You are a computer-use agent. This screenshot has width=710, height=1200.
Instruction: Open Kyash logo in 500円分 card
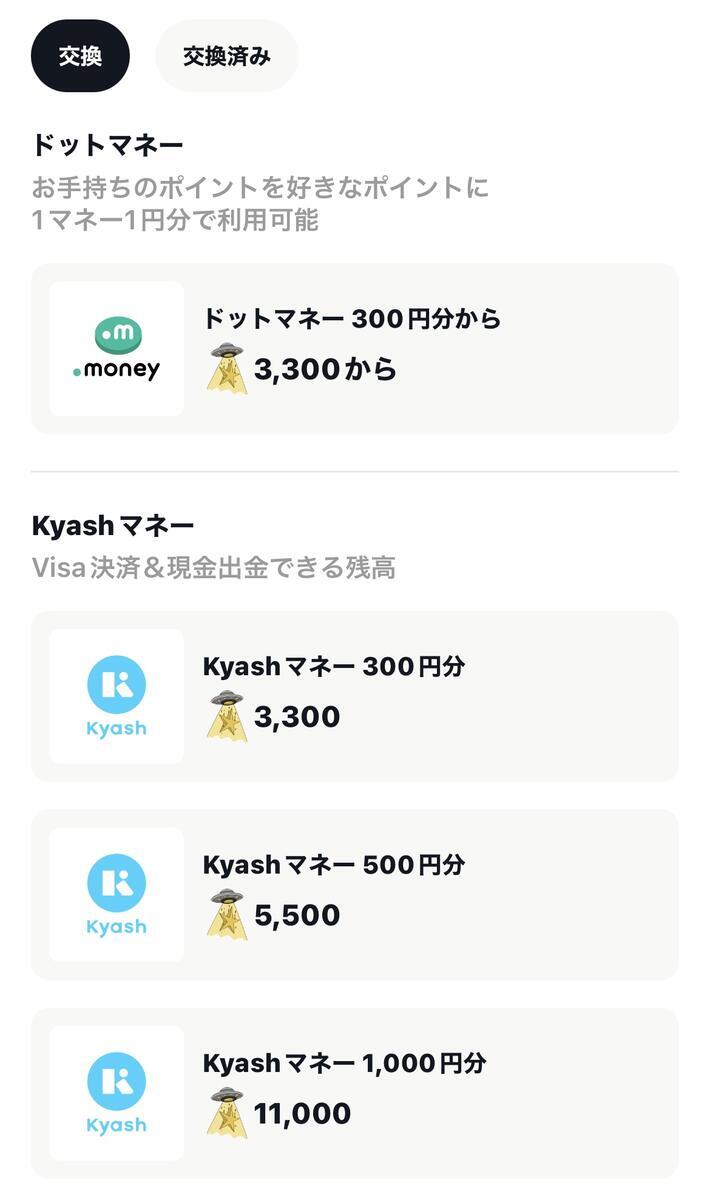117,895
